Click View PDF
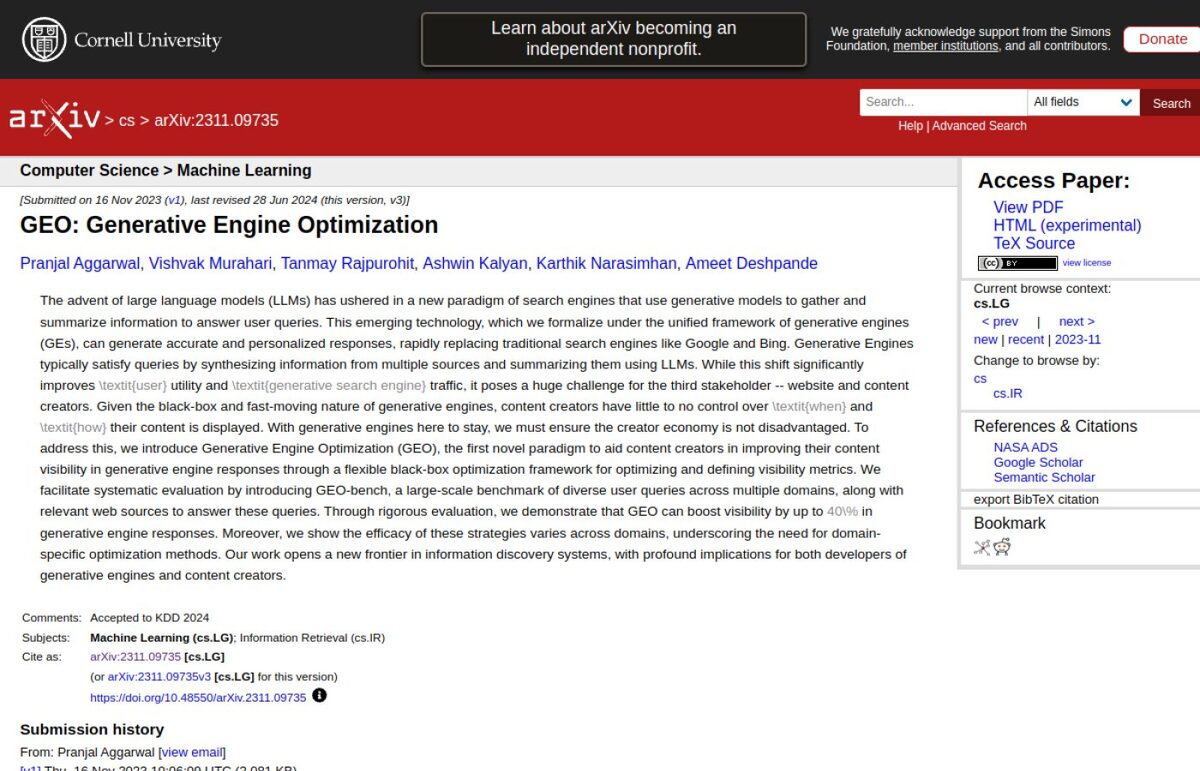This screenshot has height=771, width=1200. coord(1028,207)
